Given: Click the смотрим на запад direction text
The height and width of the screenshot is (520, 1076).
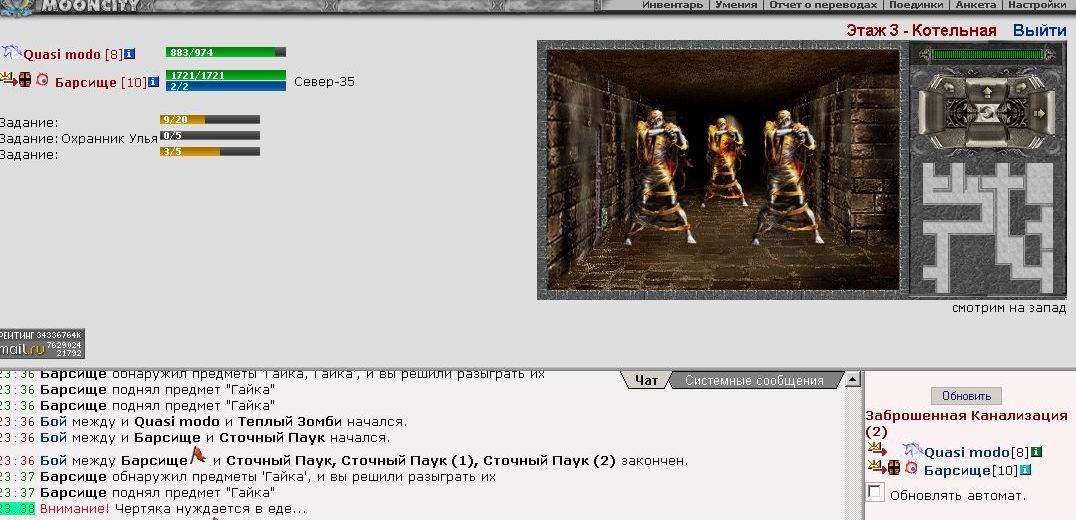Looking at the screenshot, I should point(1009,308).
